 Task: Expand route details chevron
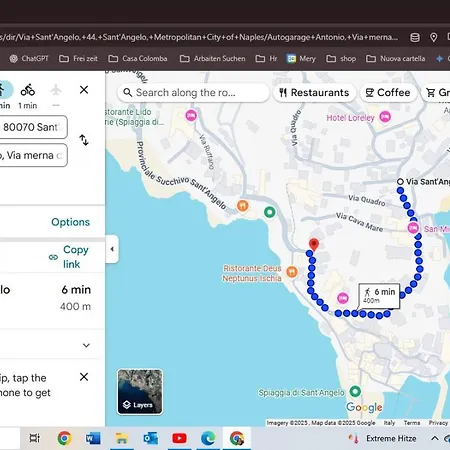pos(86,345)
